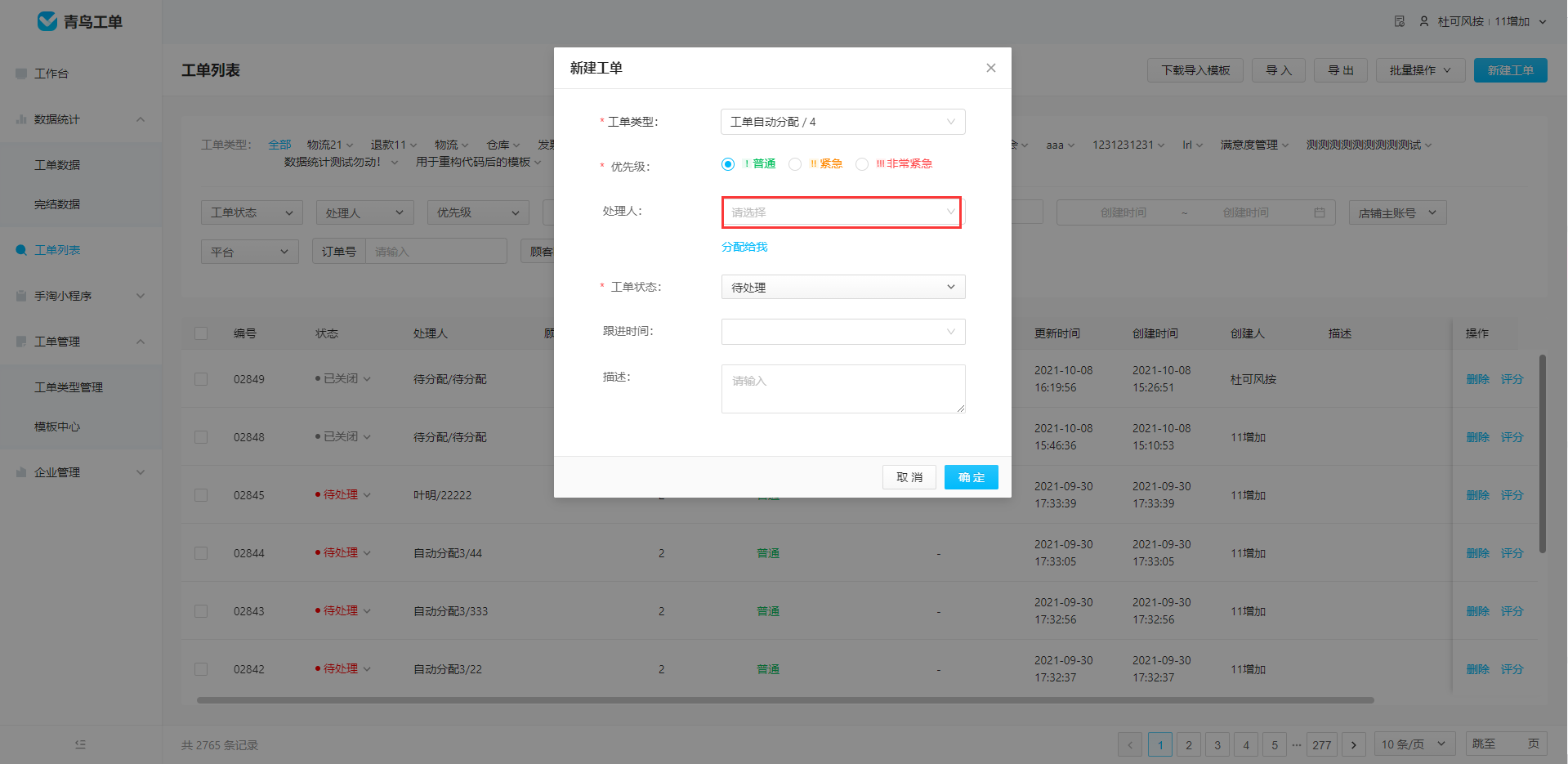
Task: Tick the checkbox for row 02843
Action: [x=201, y=611]
